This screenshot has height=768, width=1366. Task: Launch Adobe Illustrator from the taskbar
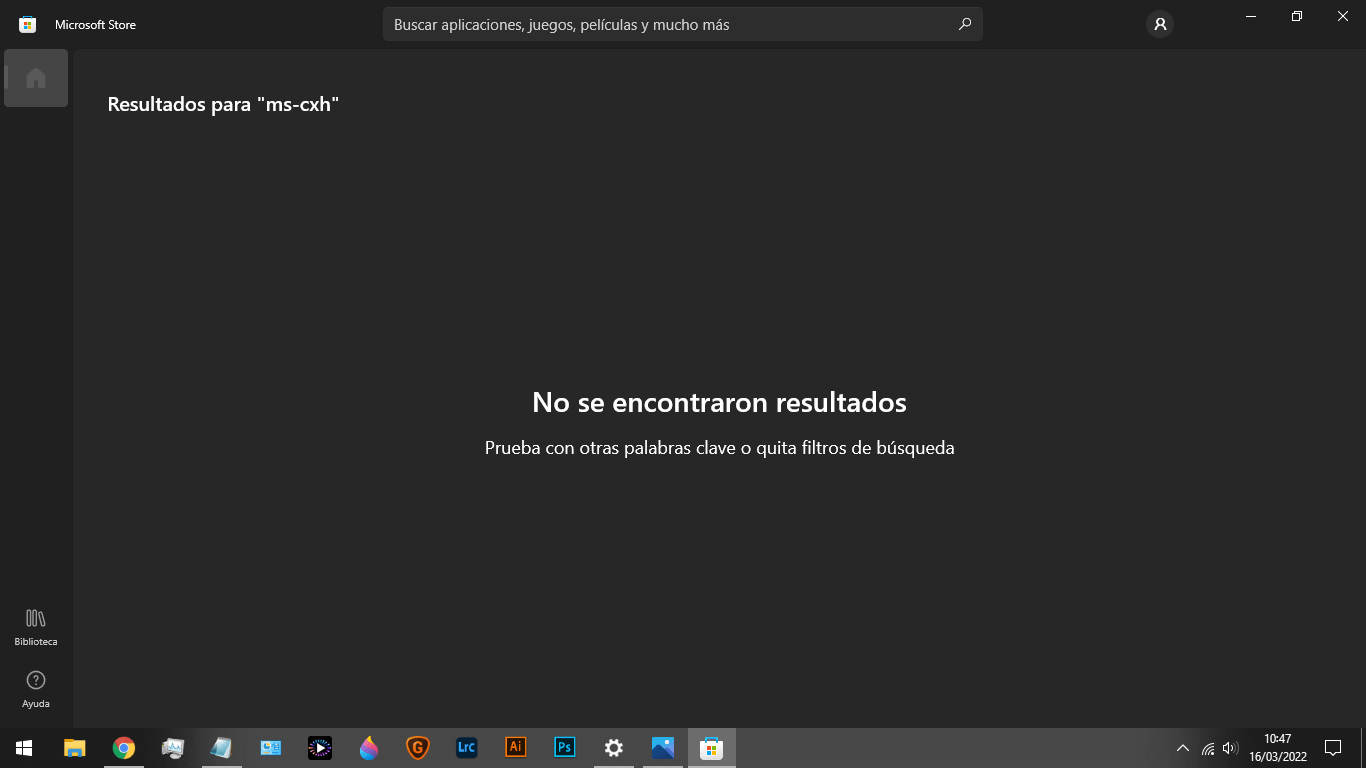(515, 748)
